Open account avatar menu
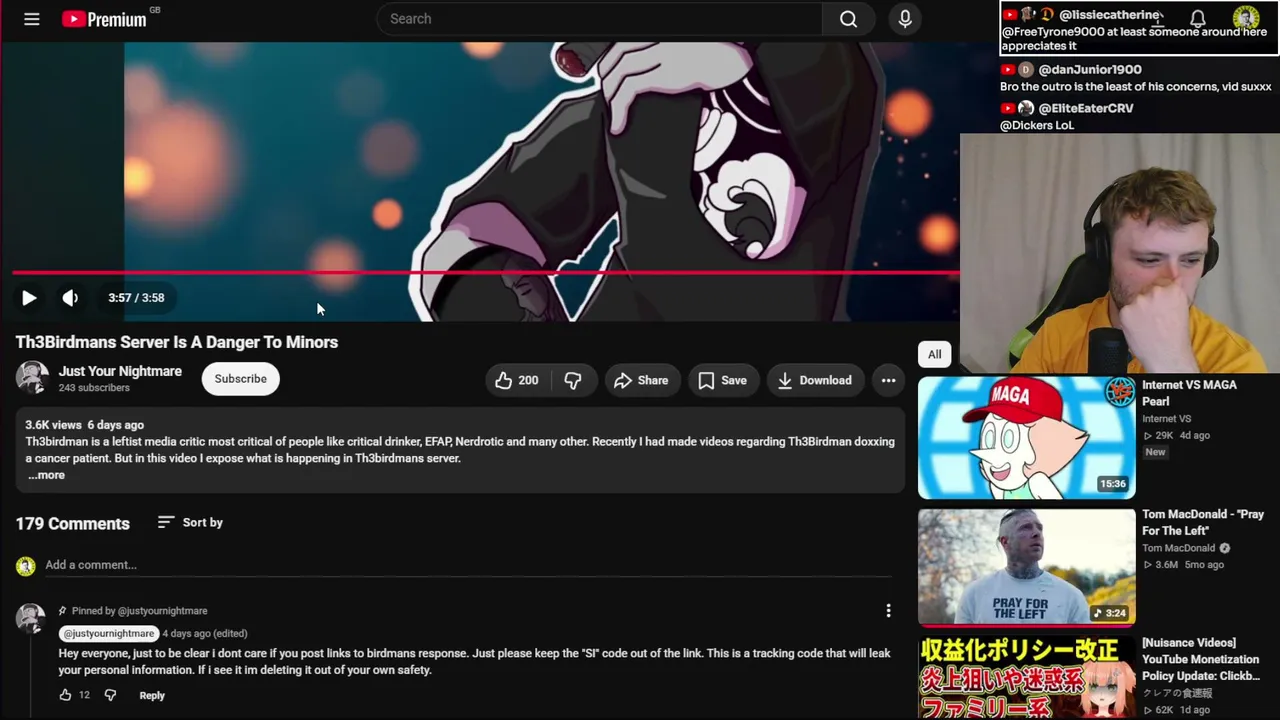The width and height of the screenshot is (1280, 720). pos(1246,18)
